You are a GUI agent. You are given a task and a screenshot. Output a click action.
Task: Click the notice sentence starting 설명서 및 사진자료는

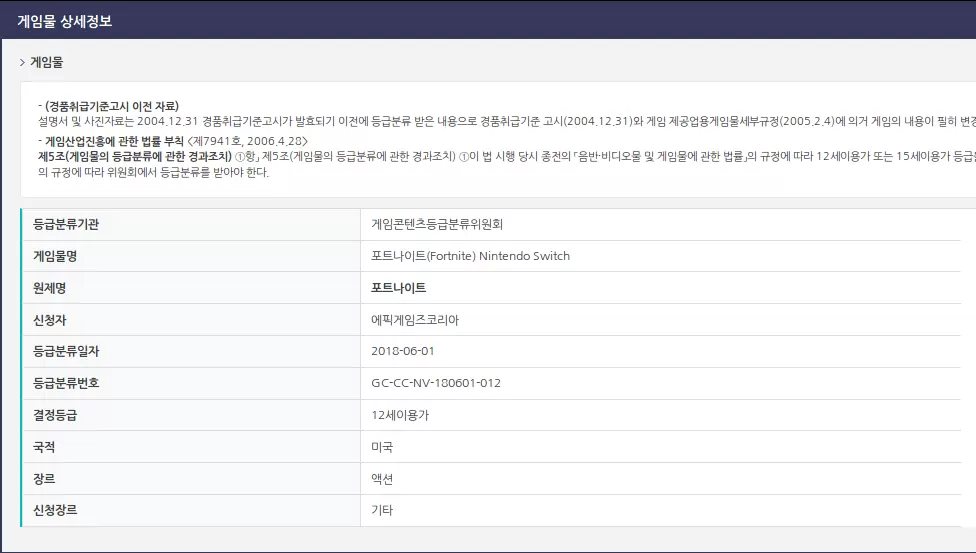pos(507,121)
